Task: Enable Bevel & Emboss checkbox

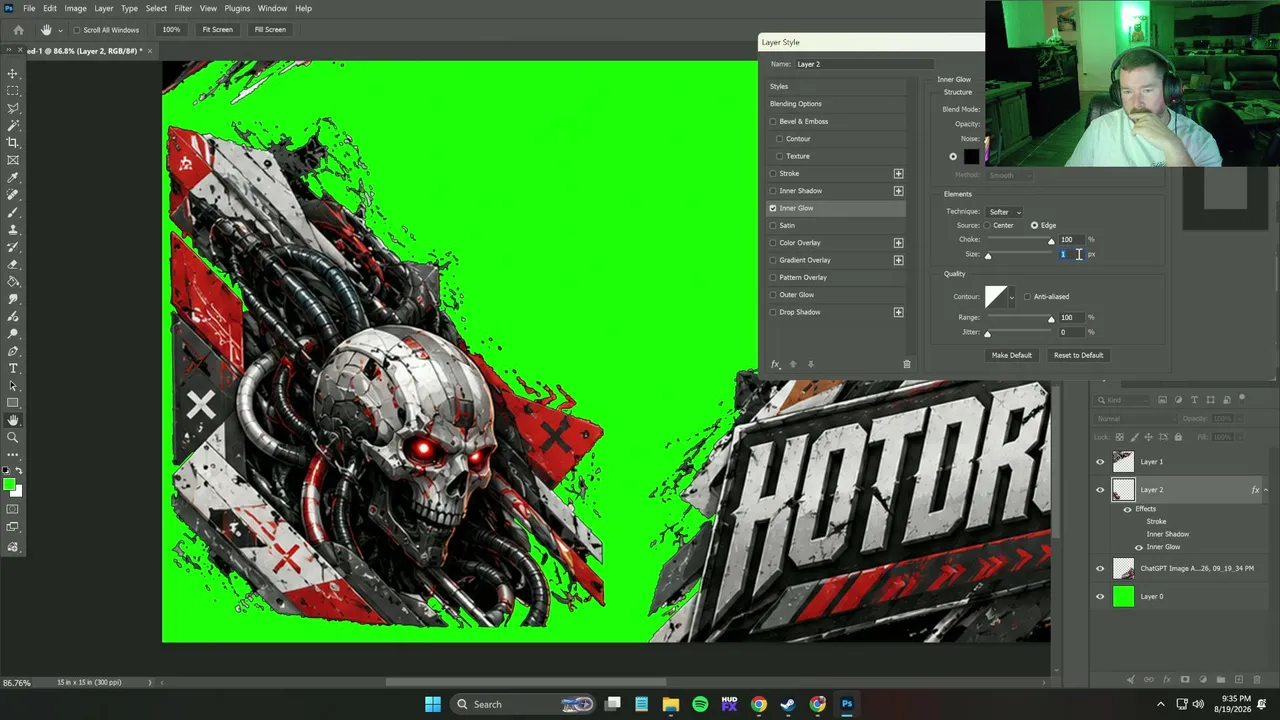Action: 773,122
